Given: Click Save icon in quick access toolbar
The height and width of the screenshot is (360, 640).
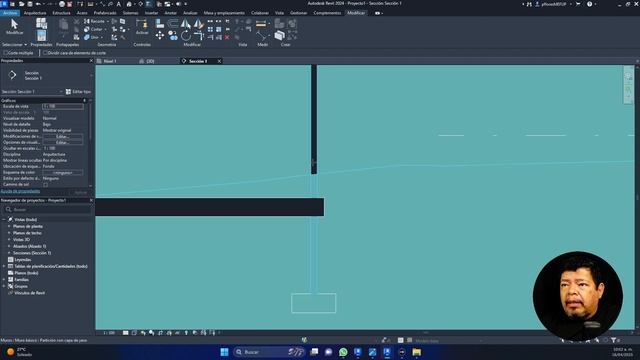Looking at the screenshot, I should (x=29, y=4).
